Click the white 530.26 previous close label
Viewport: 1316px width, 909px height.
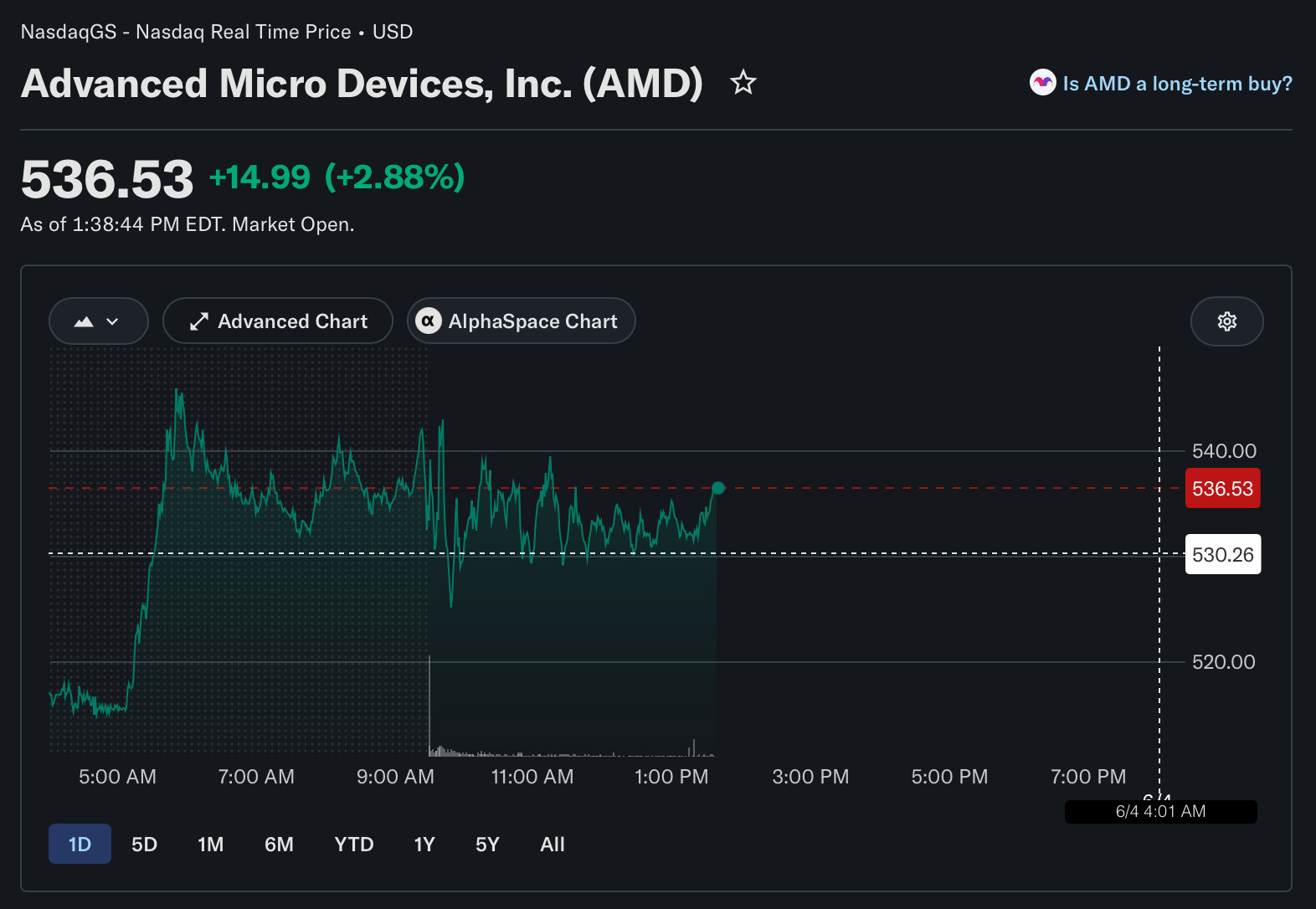(1222, 554)
